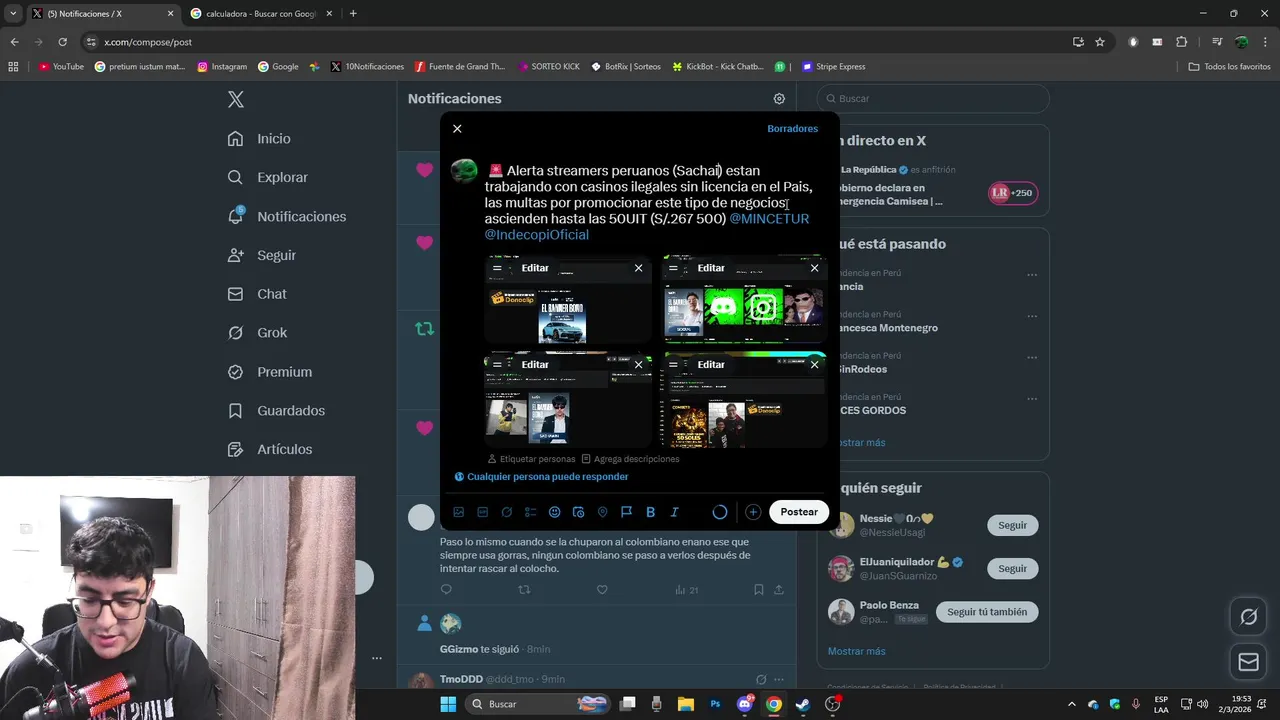Click the X logo in sidebar
1280x720 pixels.
coord(236,99)
